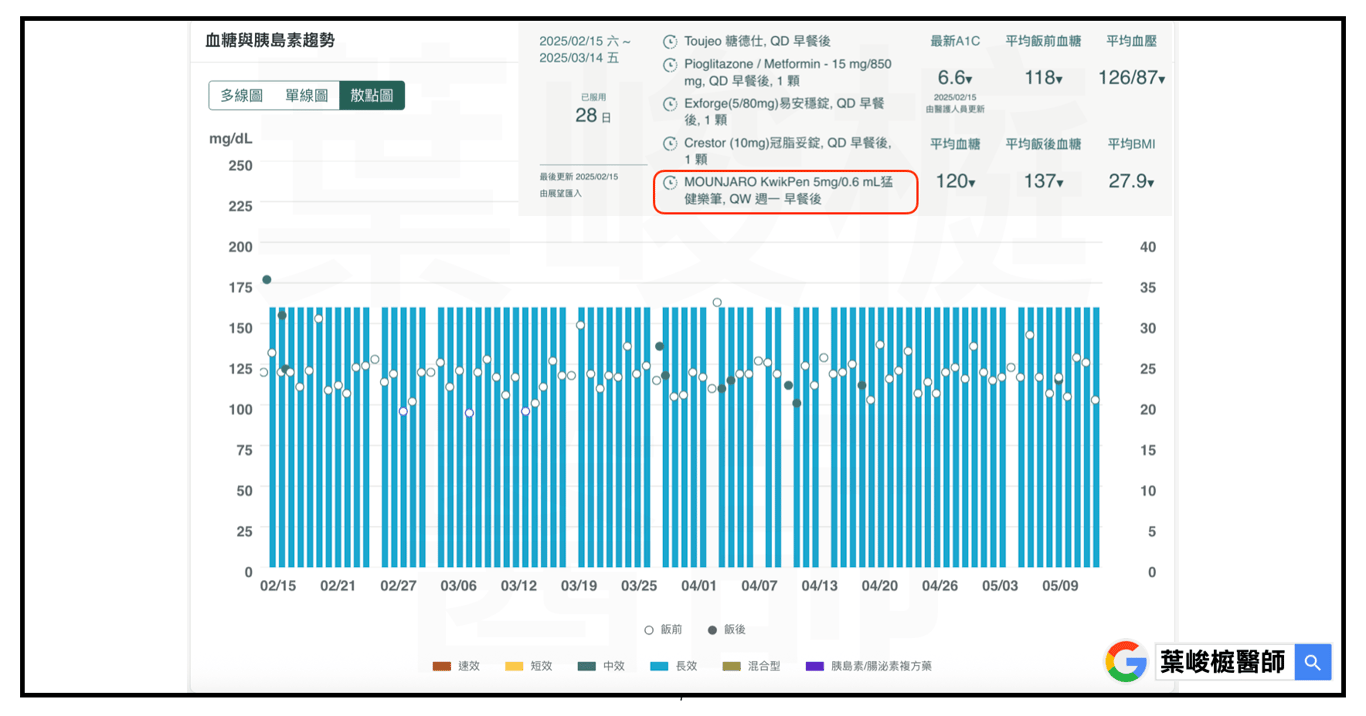Click the 飯後 filled dot legend icon

[x=712, y=630]
